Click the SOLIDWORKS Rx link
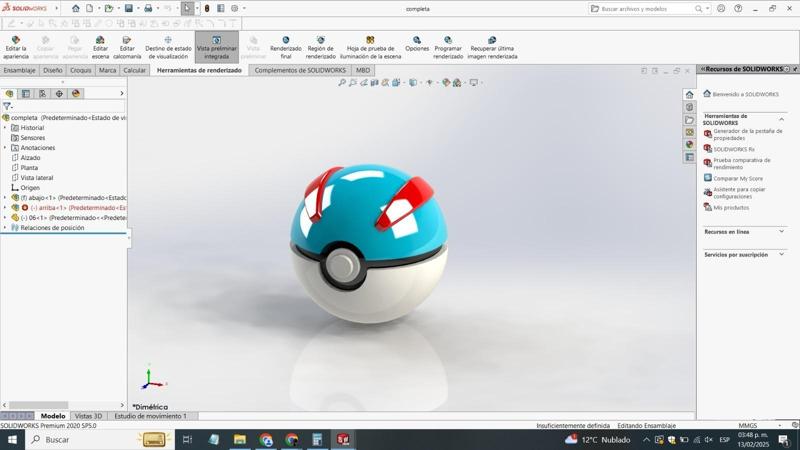 734,149
